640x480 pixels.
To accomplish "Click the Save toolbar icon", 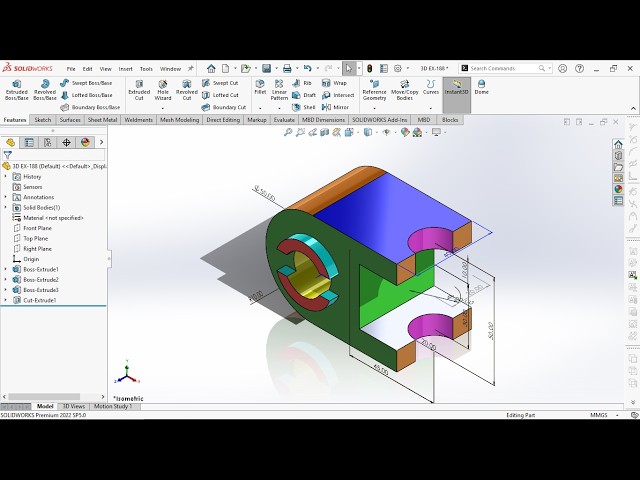I will [x=267, y=69].
